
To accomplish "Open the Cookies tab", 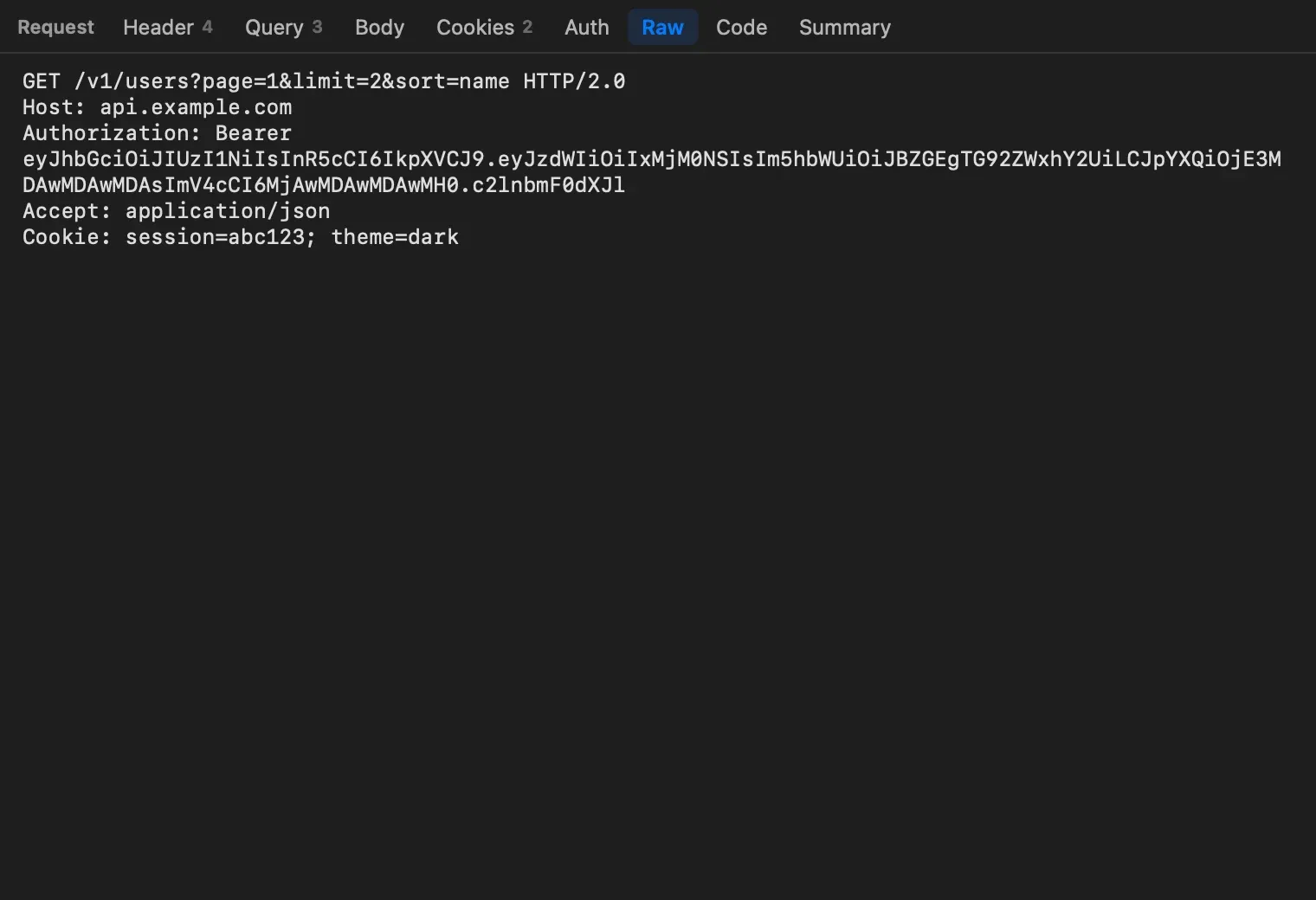I will pos(484,28).
